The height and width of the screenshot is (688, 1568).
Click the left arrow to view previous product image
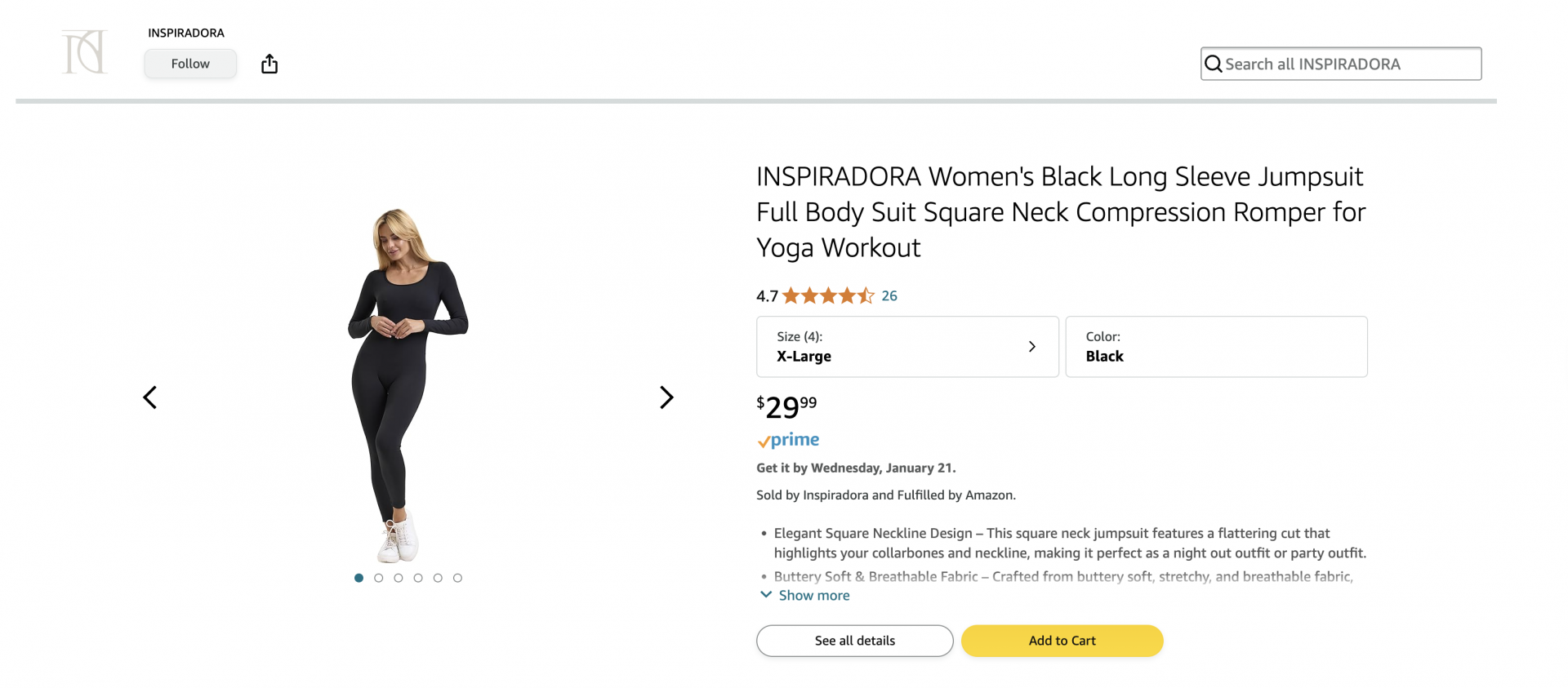pyautogui.click(x=149, y=397)
